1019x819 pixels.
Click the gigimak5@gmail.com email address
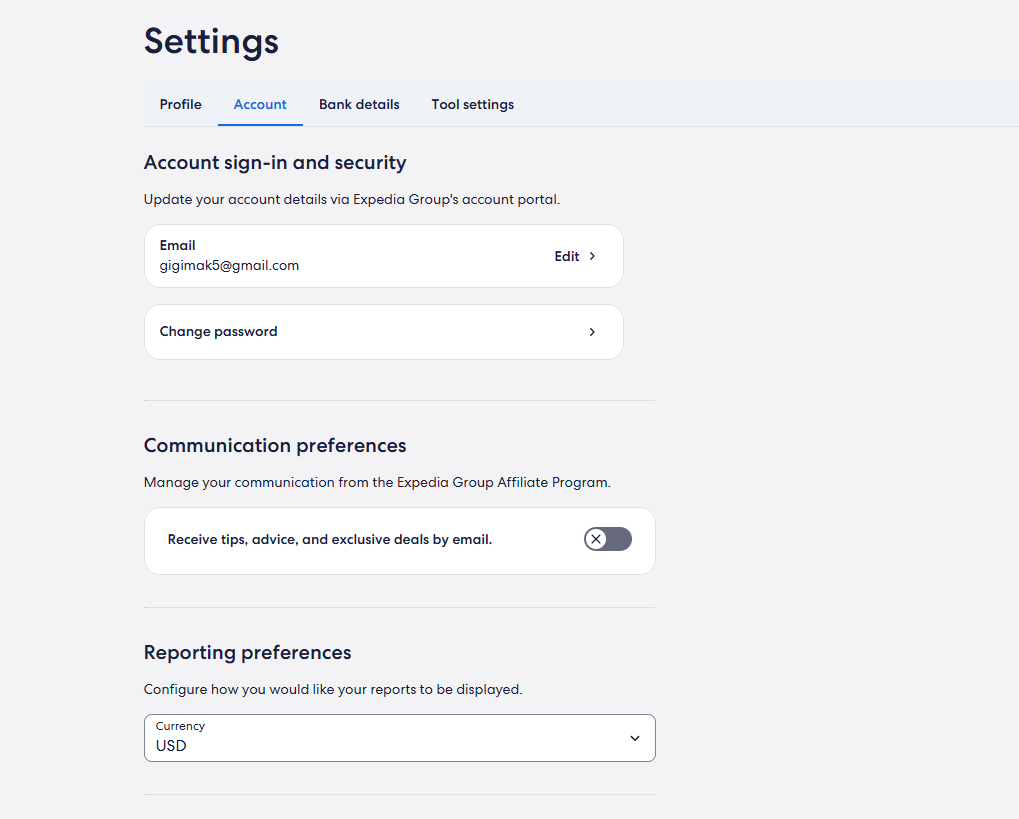[x=229, y=266]
